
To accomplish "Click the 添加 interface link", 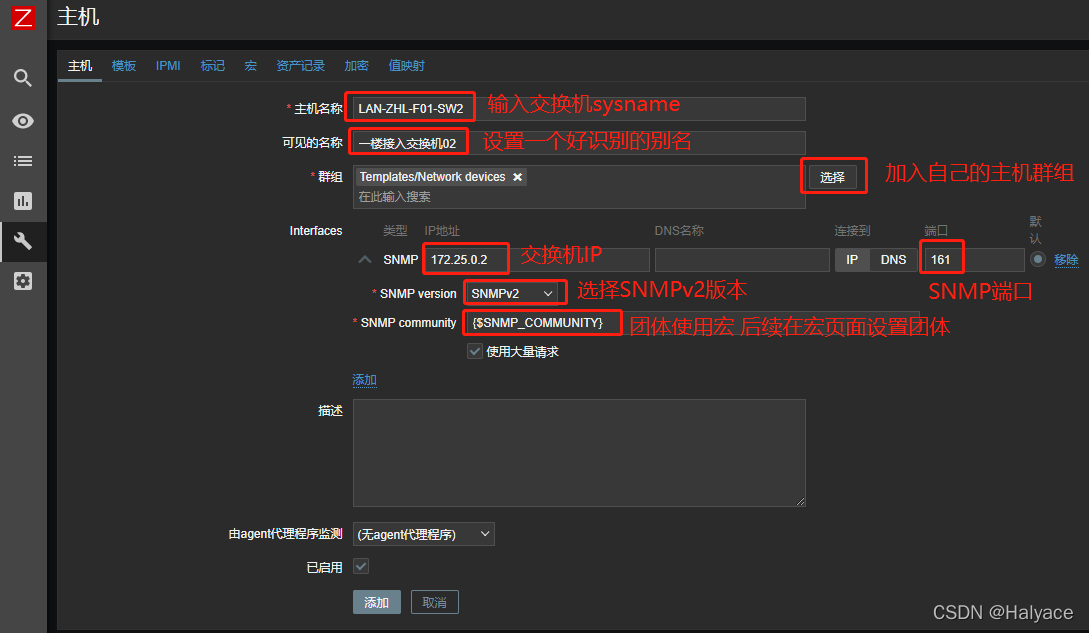I will click(x=365, y=379).
